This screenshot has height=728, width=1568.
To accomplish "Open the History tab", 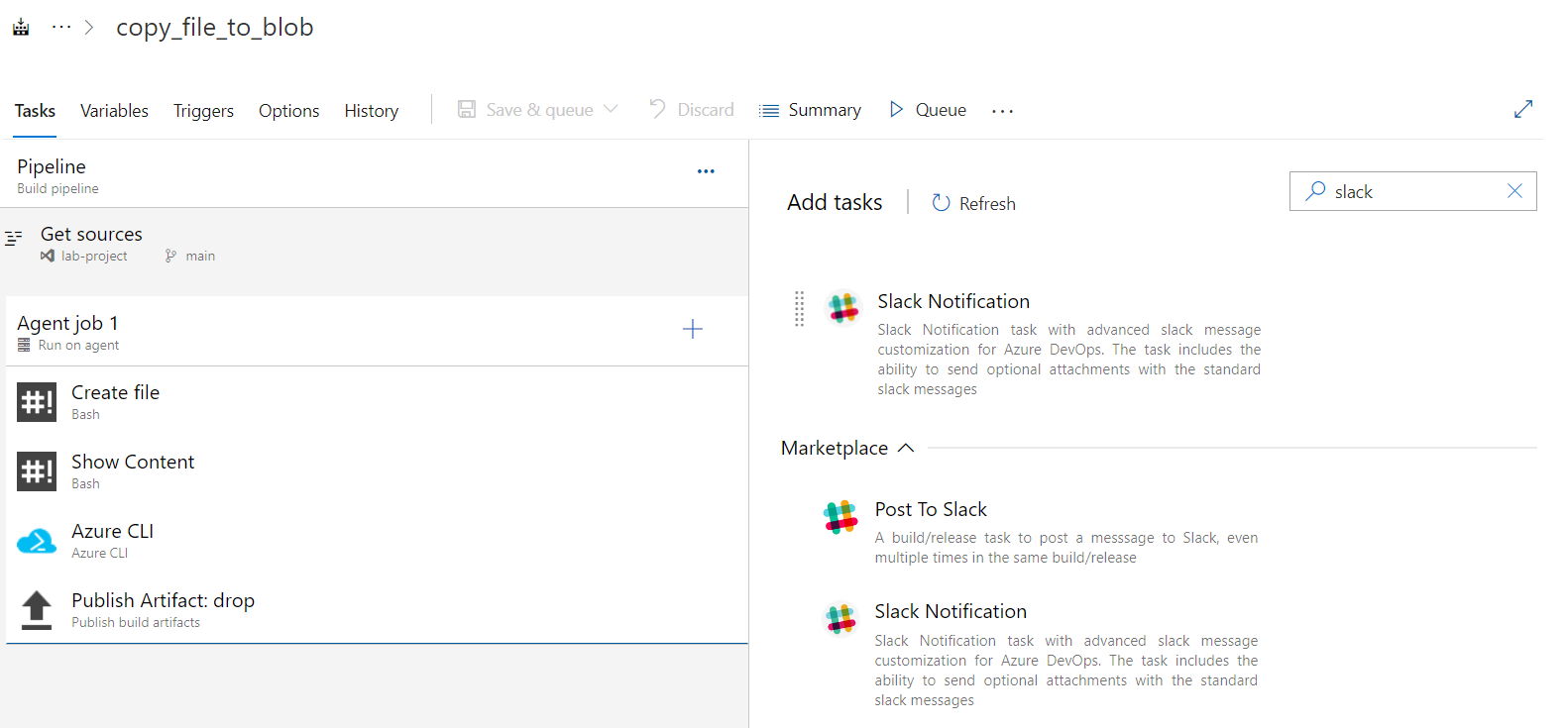I will (x=372, y=111).
